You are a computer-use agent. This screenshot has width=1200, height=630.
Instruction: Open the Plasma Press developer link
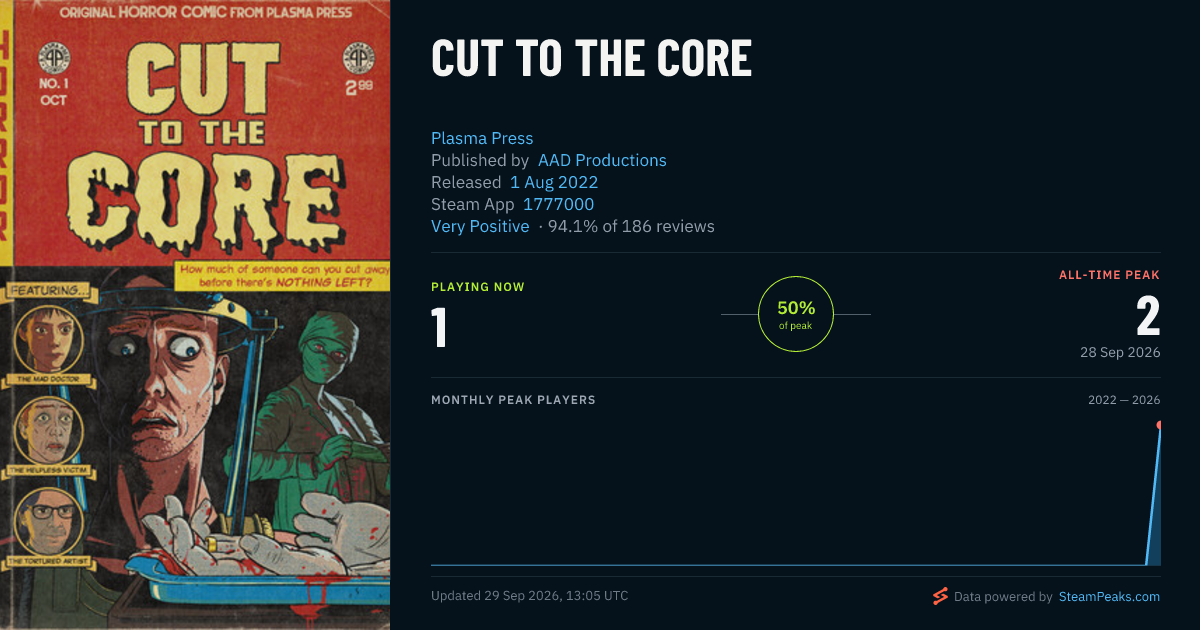point(482,138)
